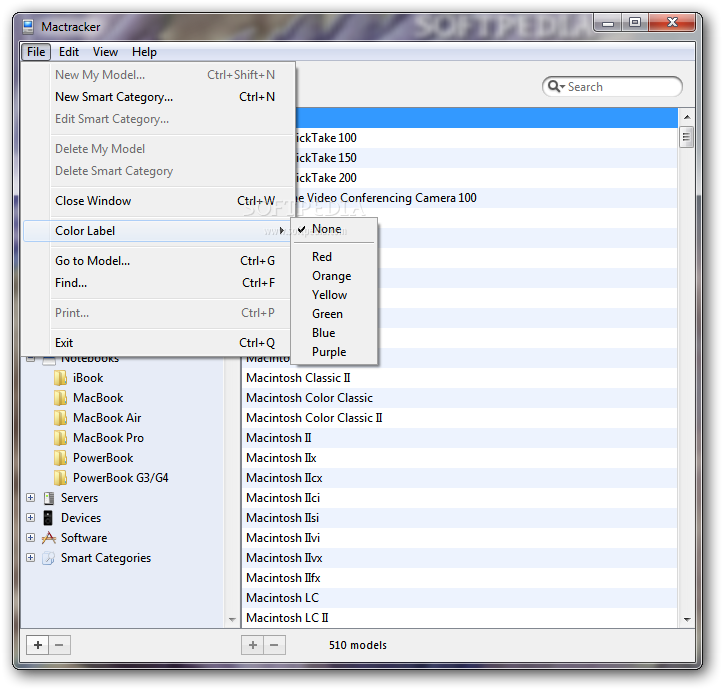This screenshot has width=723, height=690.
Task: Set color label to Orange
Action: click(x=334, y=276)
